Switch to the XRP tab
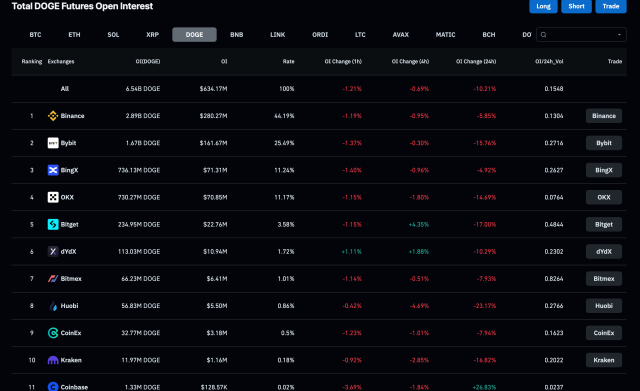 click(x=153, y=35)
